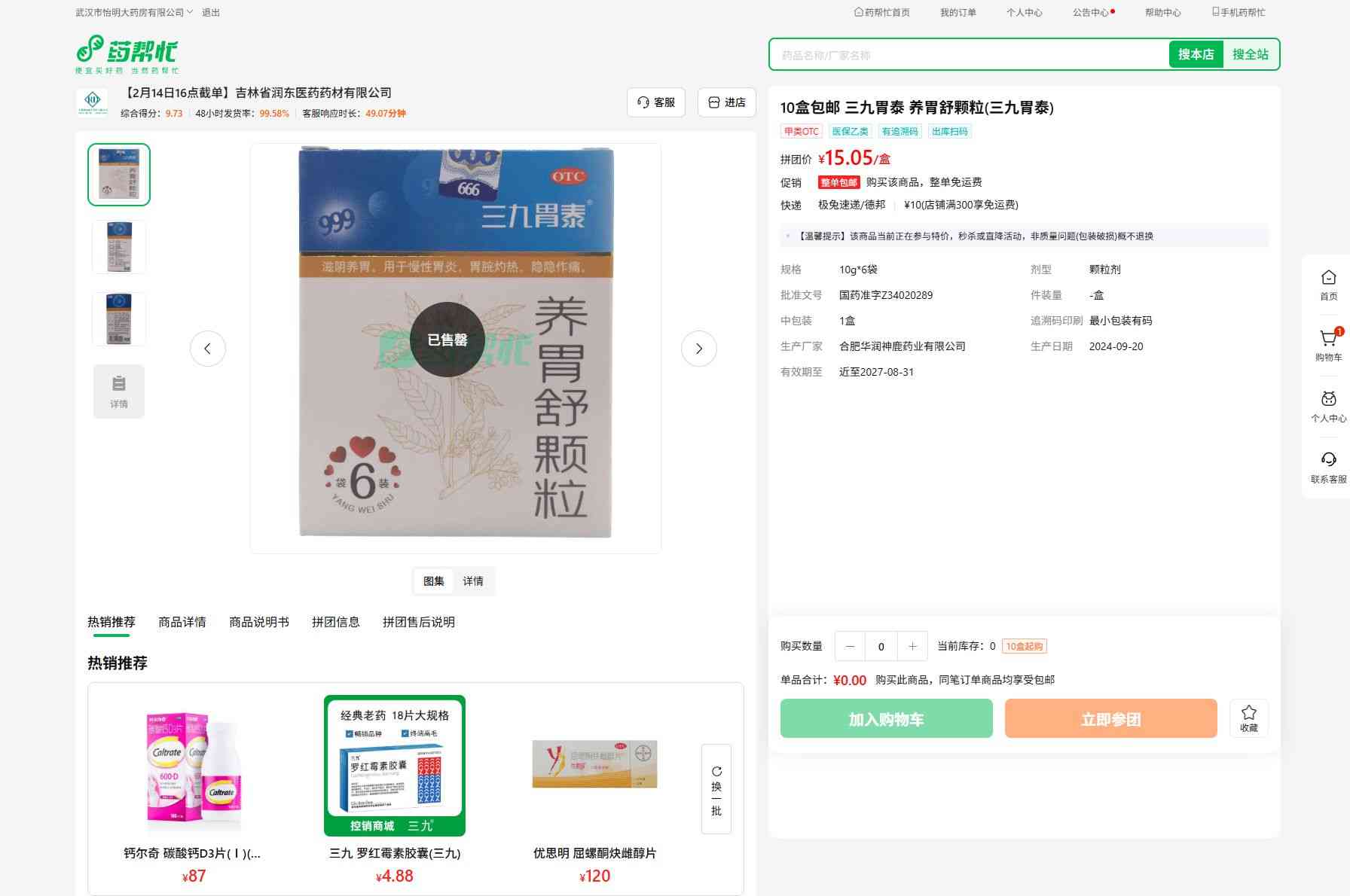Open the 商品说明书 tab

point(259,622)
